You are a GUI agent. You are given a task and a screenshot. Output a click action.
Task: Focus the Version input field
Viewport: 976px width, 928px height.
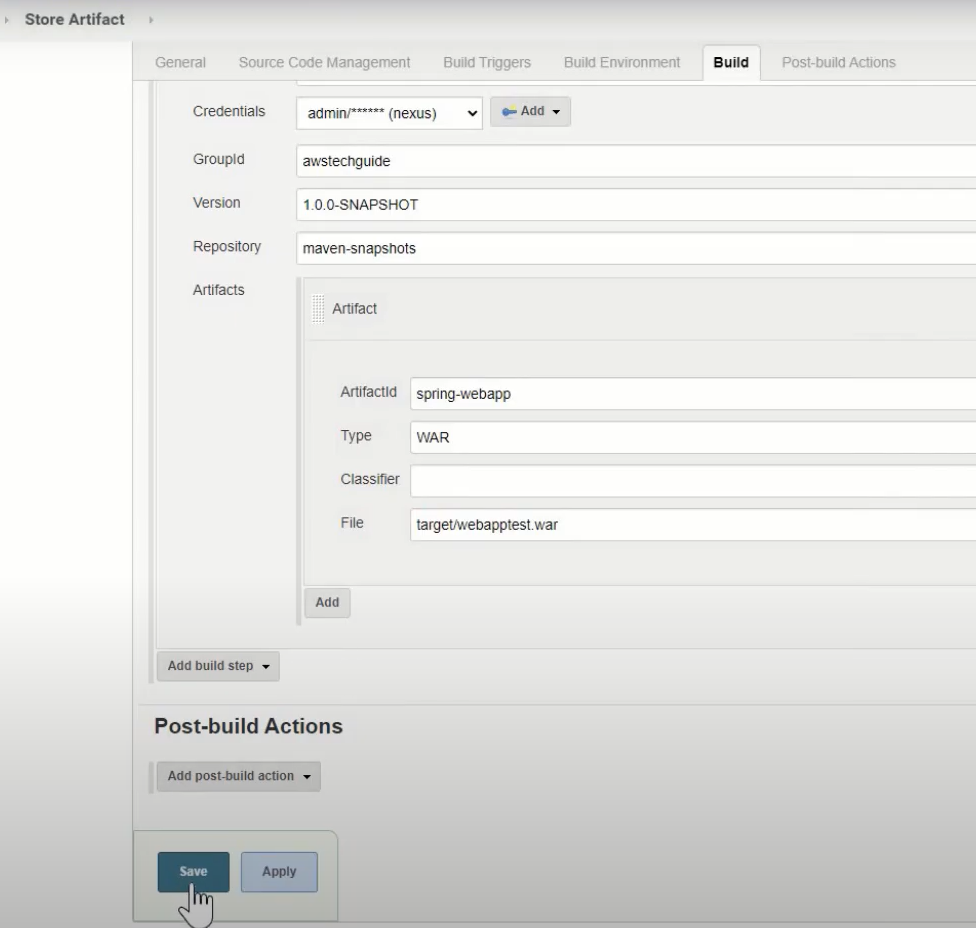[x=636, y=205]
